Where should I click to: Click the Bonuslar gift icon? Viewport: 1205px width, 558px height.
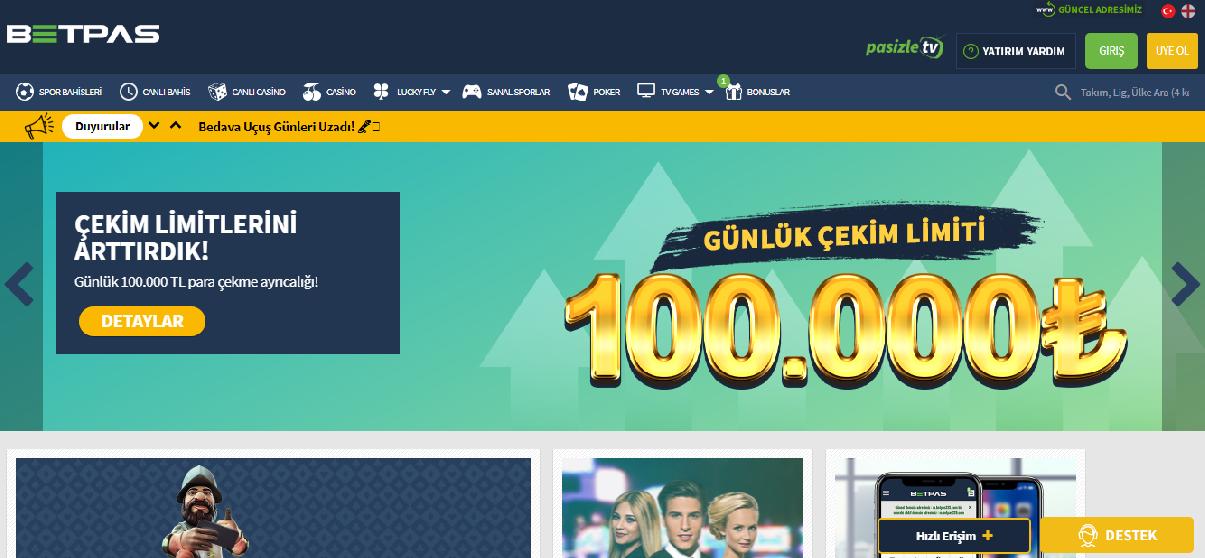733,92
